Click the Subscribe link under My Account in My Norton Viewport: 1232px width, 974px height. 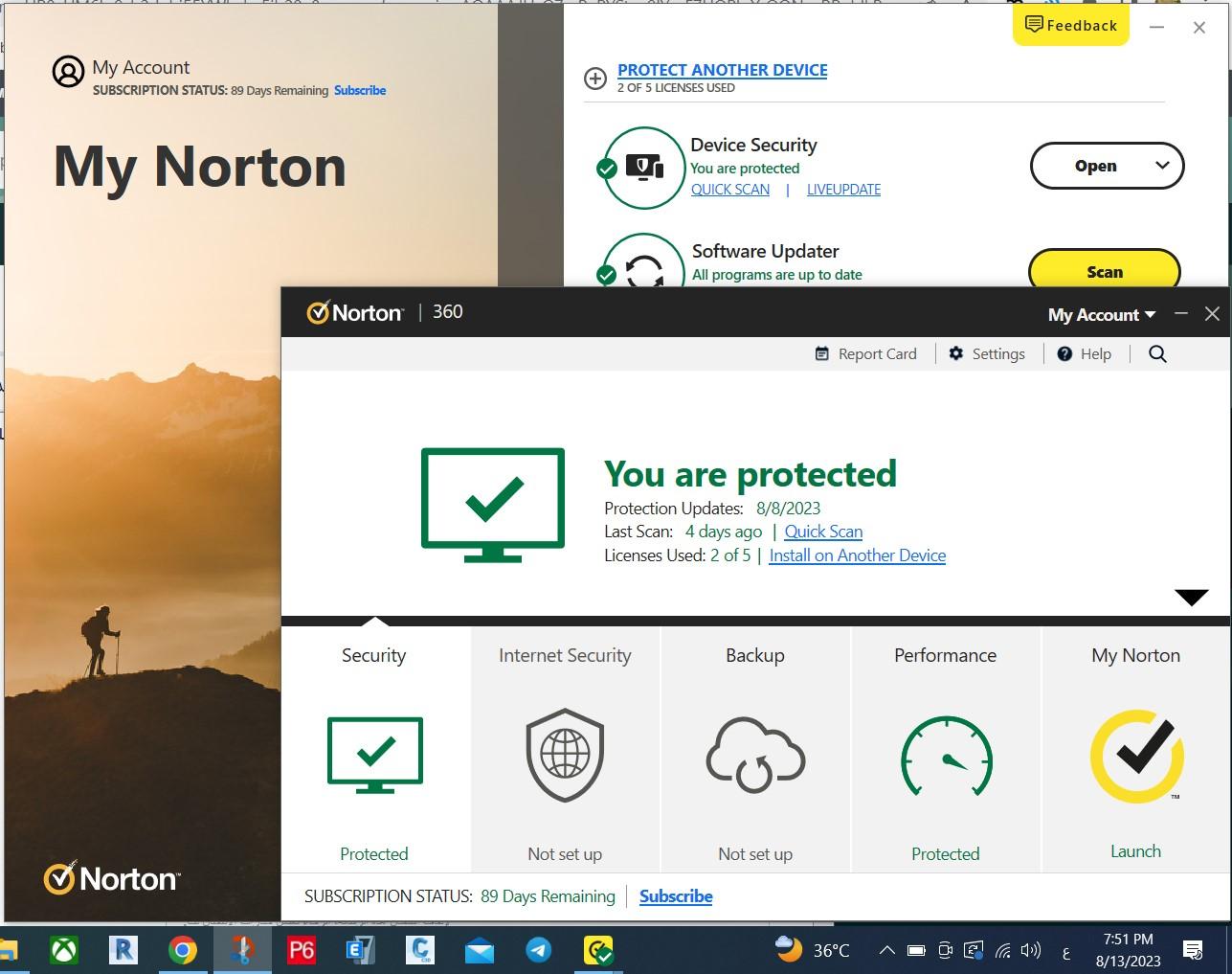[360, 90]
